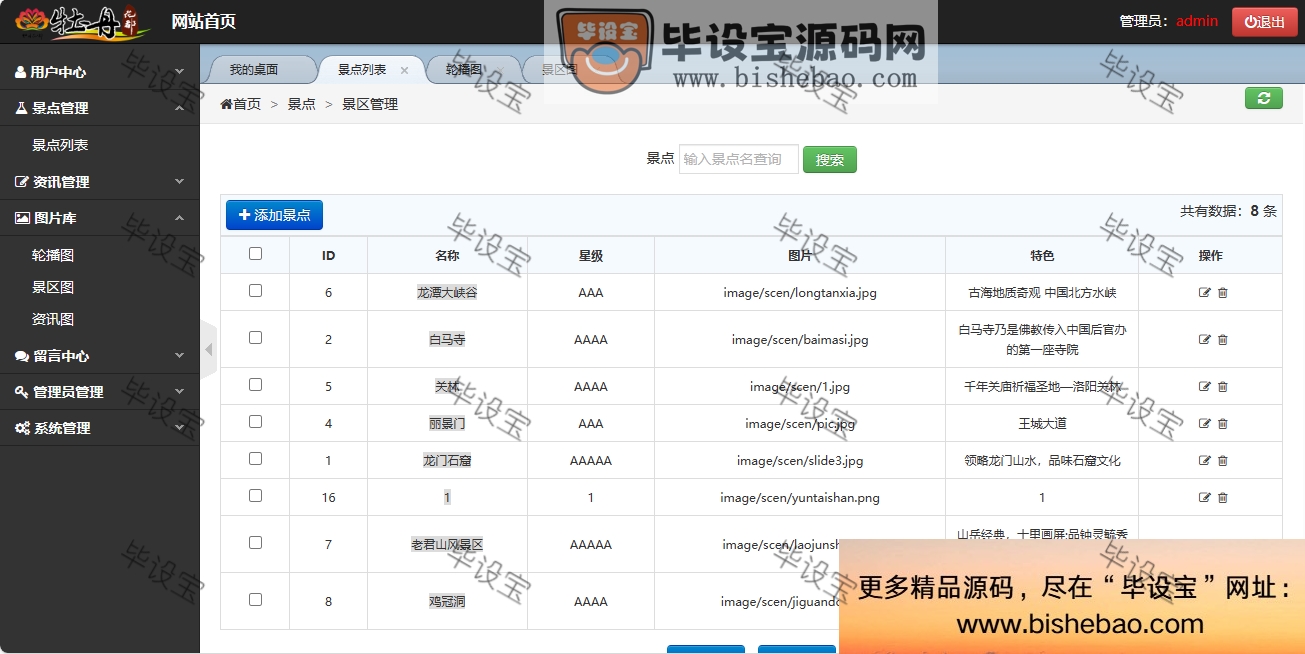Click the key icon beside 管理员管理
1305x654 pixels.
(x=22, y=392)
